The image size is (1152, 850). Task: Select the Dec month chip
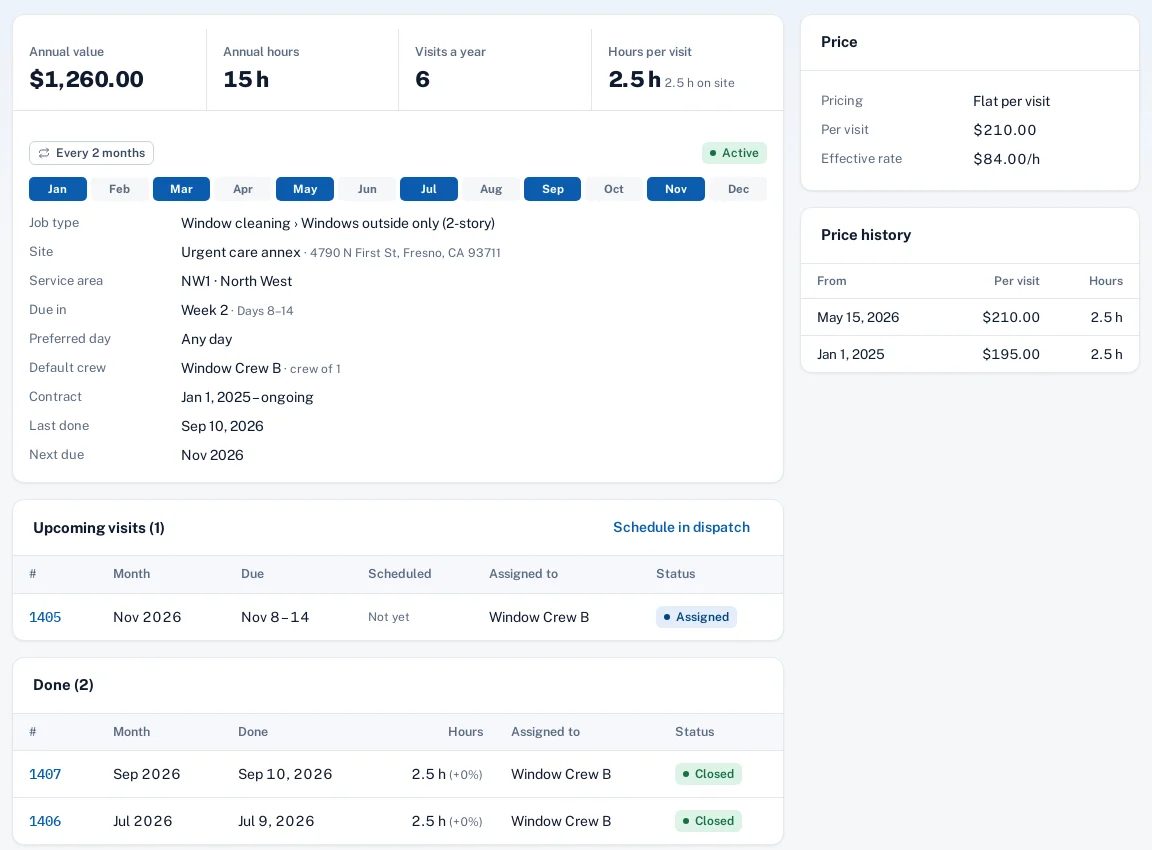click(738, 189)
